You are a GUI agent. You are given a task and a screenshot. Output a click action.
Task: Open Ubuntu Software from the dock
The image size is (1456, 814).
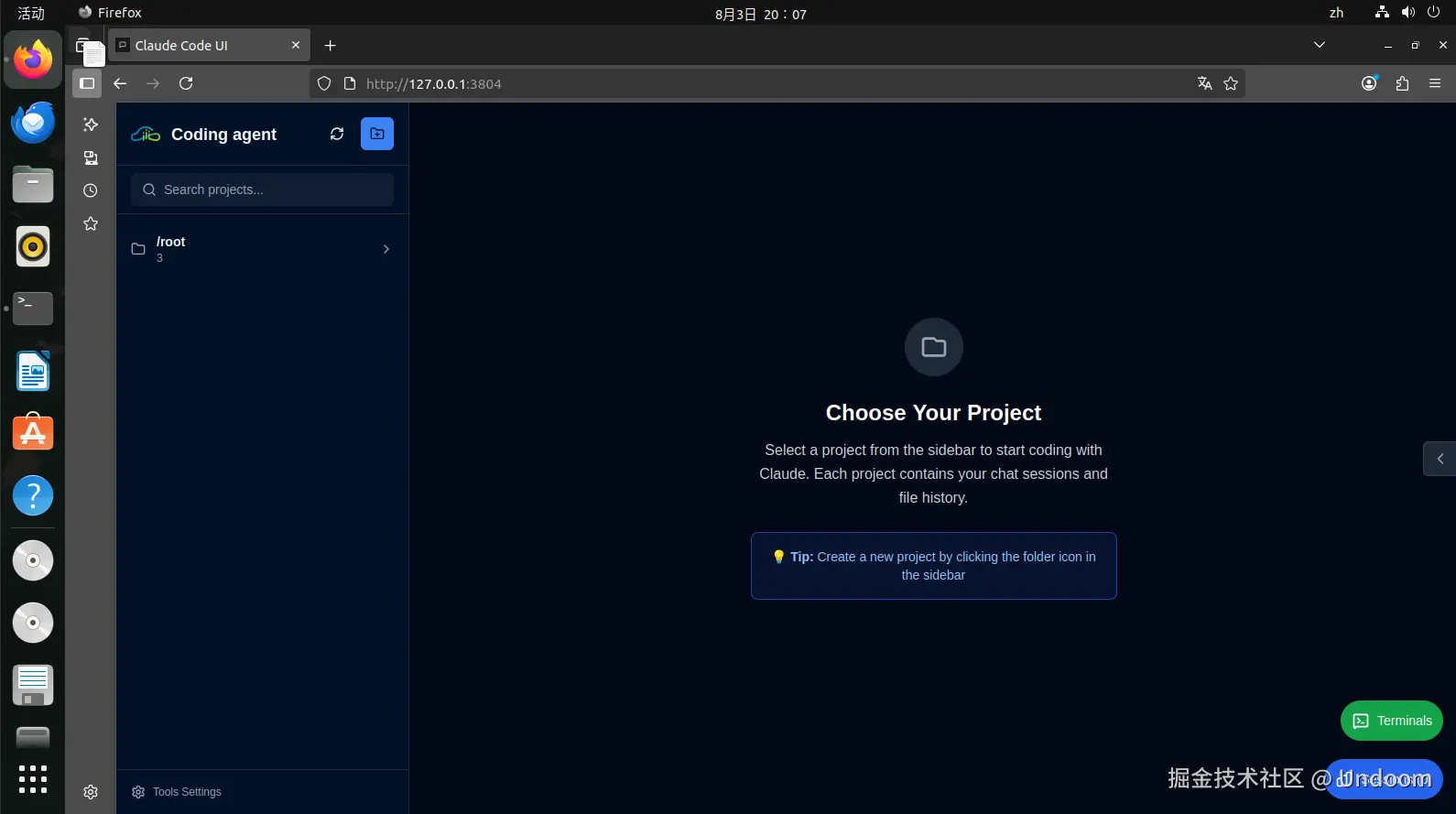(x=33, y=433)
